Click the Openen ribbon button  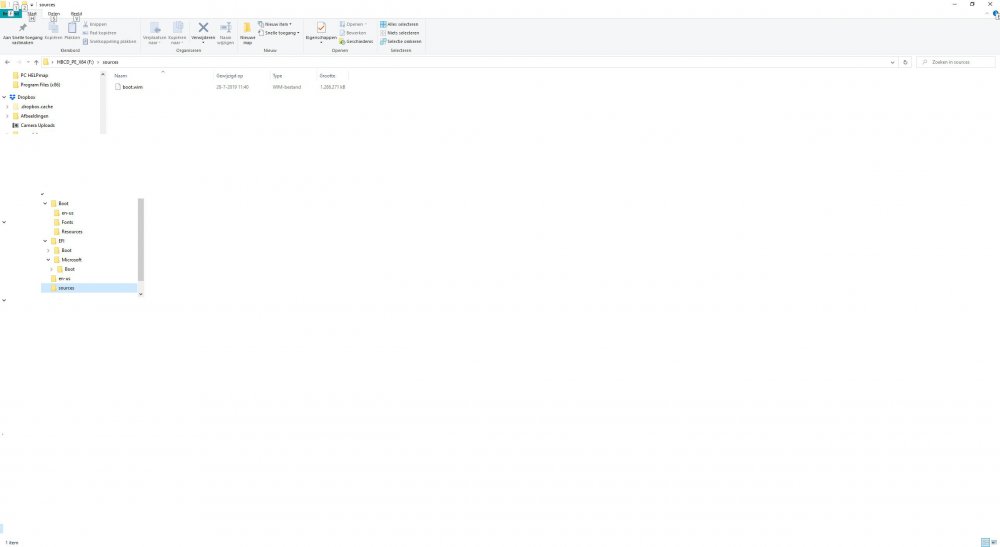click(353, 24)
